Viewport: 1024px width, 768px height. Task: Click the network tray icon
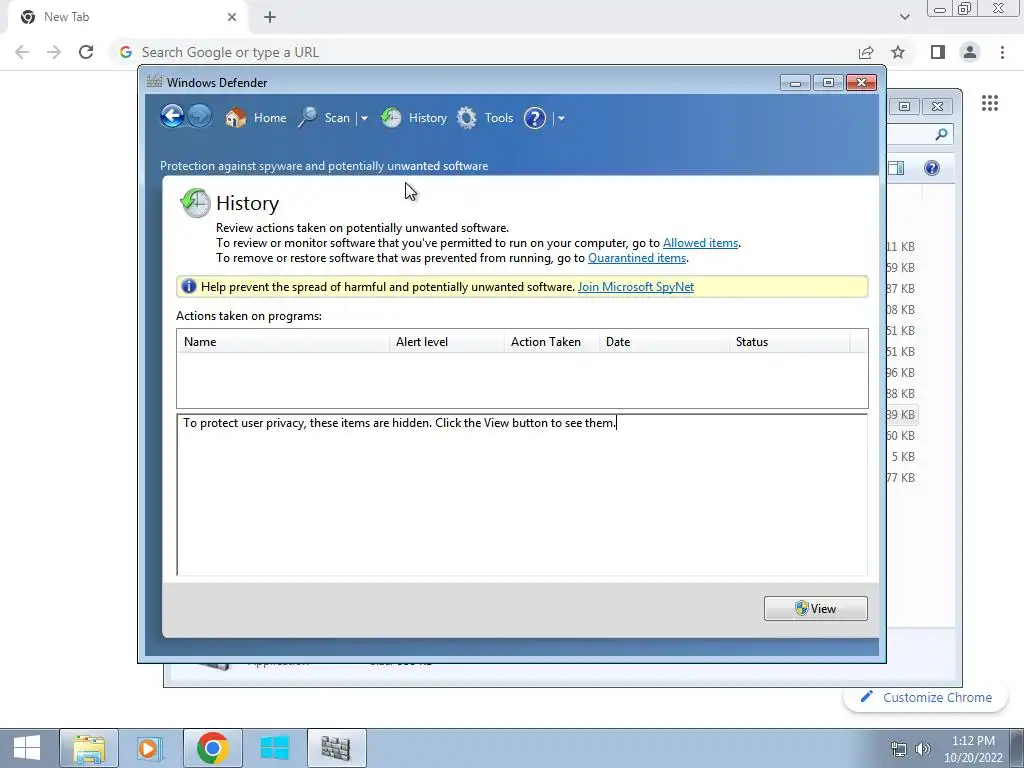(x=899, y=749)
